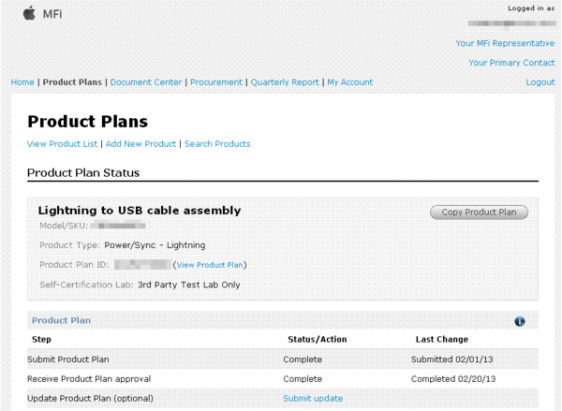The height and width of the screenshot is (411, 562).
Task: Select the Submit Product Plan step row
Action: 283,359
